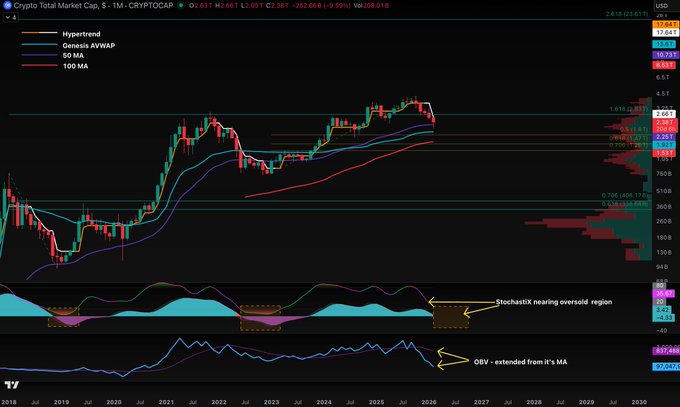680x407 pixels.
Task: Open the USD currency dropdown
Action: coord(662,7)
